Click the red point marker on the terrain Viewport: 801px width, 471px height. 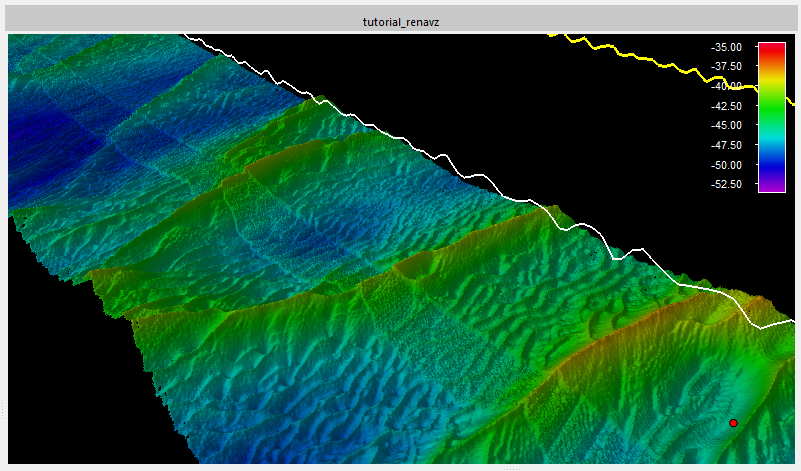[x=733, y=423]
